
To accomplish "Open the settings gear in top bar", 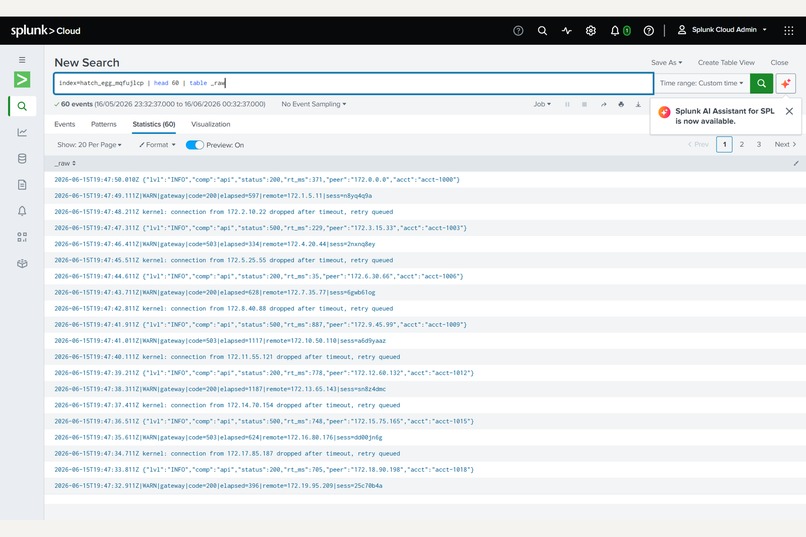I will pyautogui.click(x=591, y=31).
